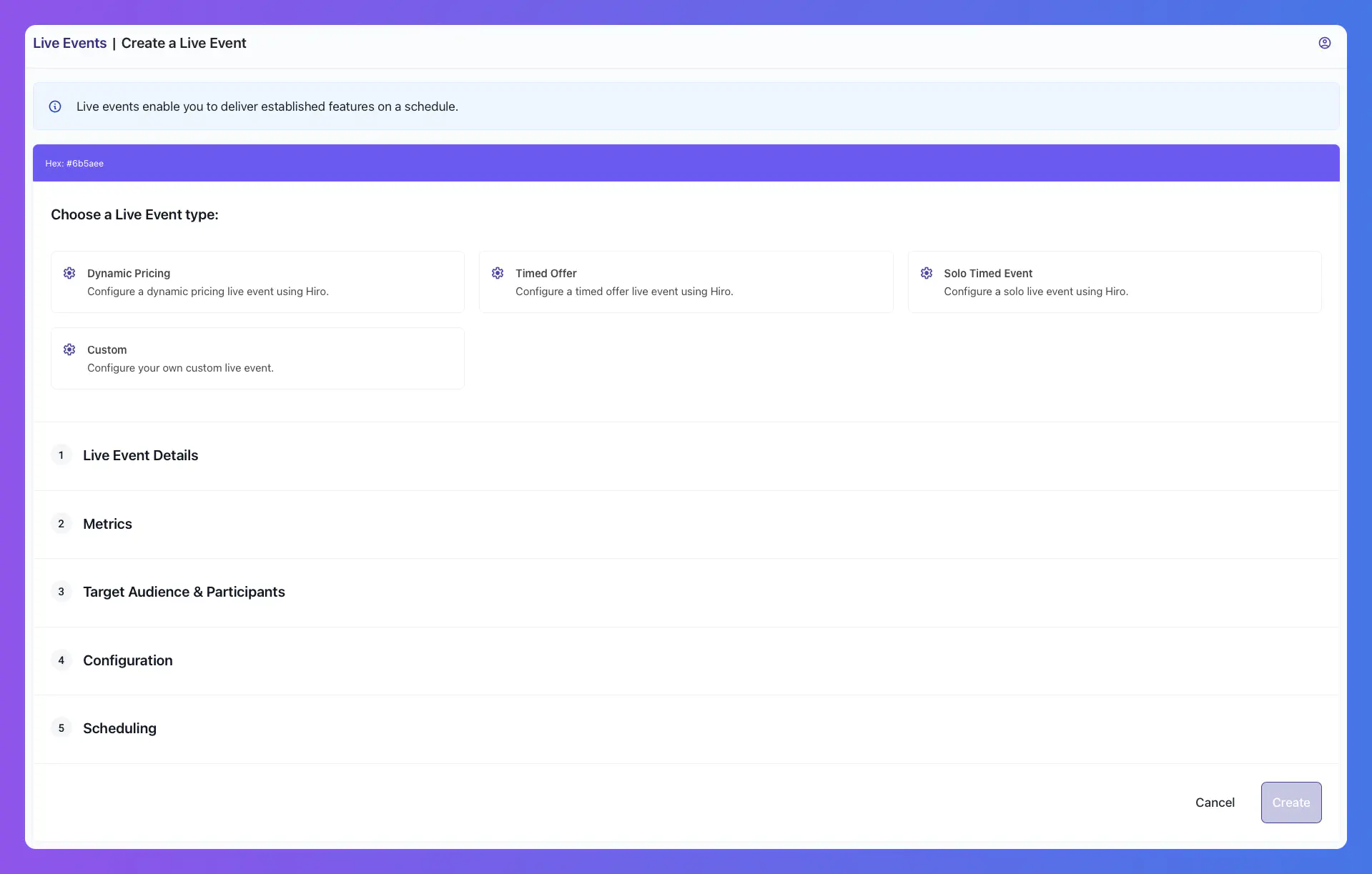Image resolution: width=1372 pixels, height=874 pixels.
Task: Click the 'Live events enable you to deliver' banner text
Action: coord(267,106)
